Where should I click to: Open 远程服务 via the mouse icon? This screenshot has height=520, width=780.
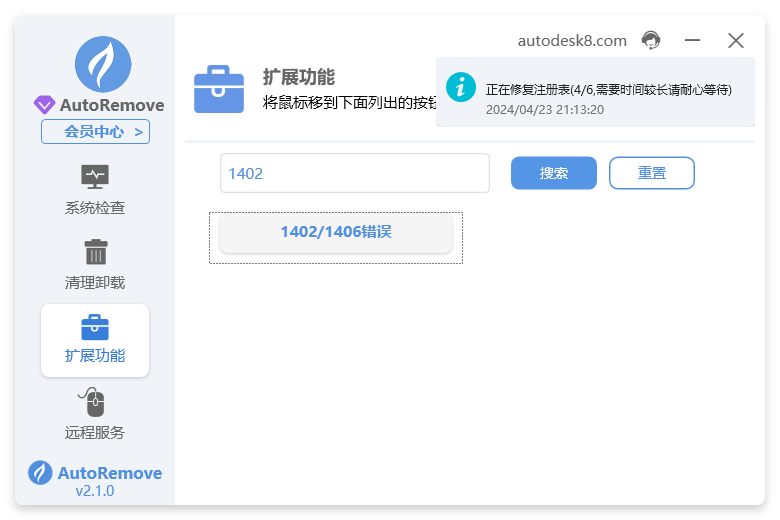[x=95, y=403]
